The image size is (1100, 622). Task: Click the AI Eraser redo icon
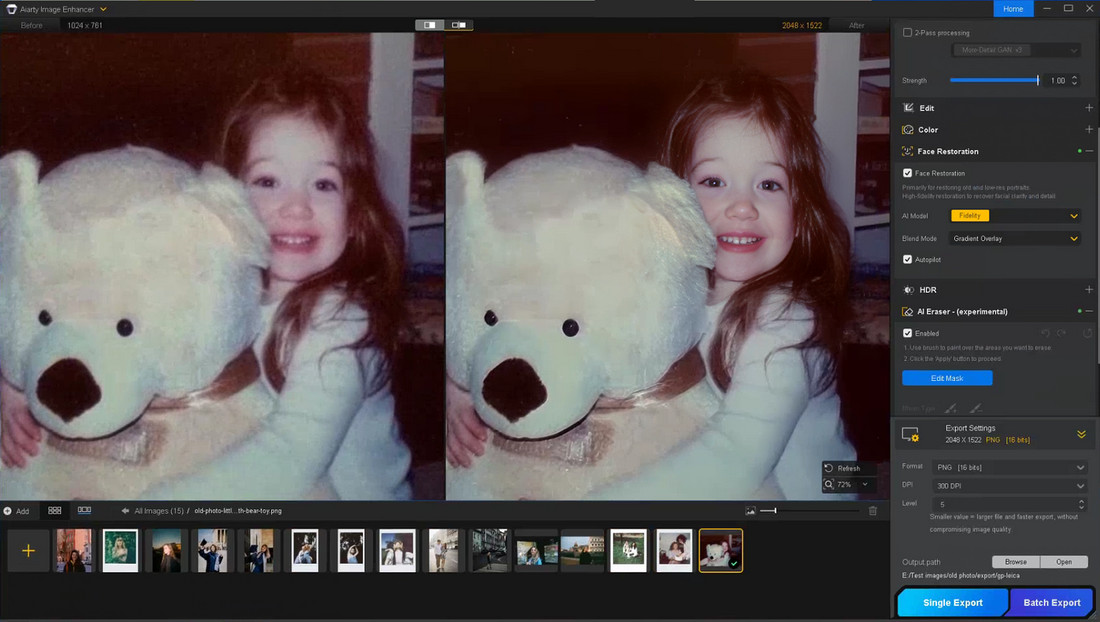pos(1061,333)
